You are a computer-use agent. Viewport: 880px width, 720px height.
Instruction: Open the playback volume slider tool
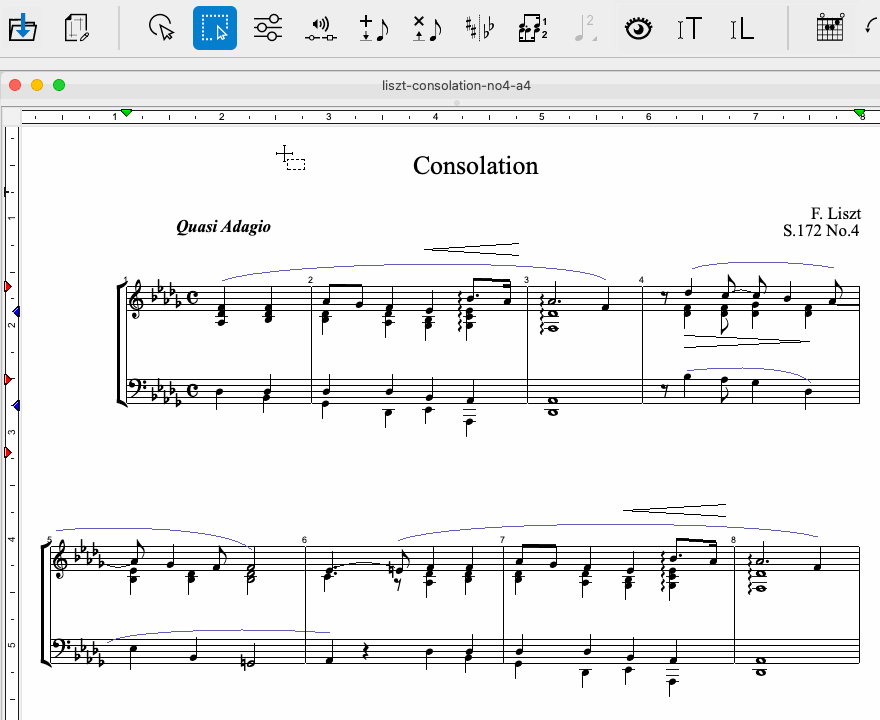[x=321, y=30]
